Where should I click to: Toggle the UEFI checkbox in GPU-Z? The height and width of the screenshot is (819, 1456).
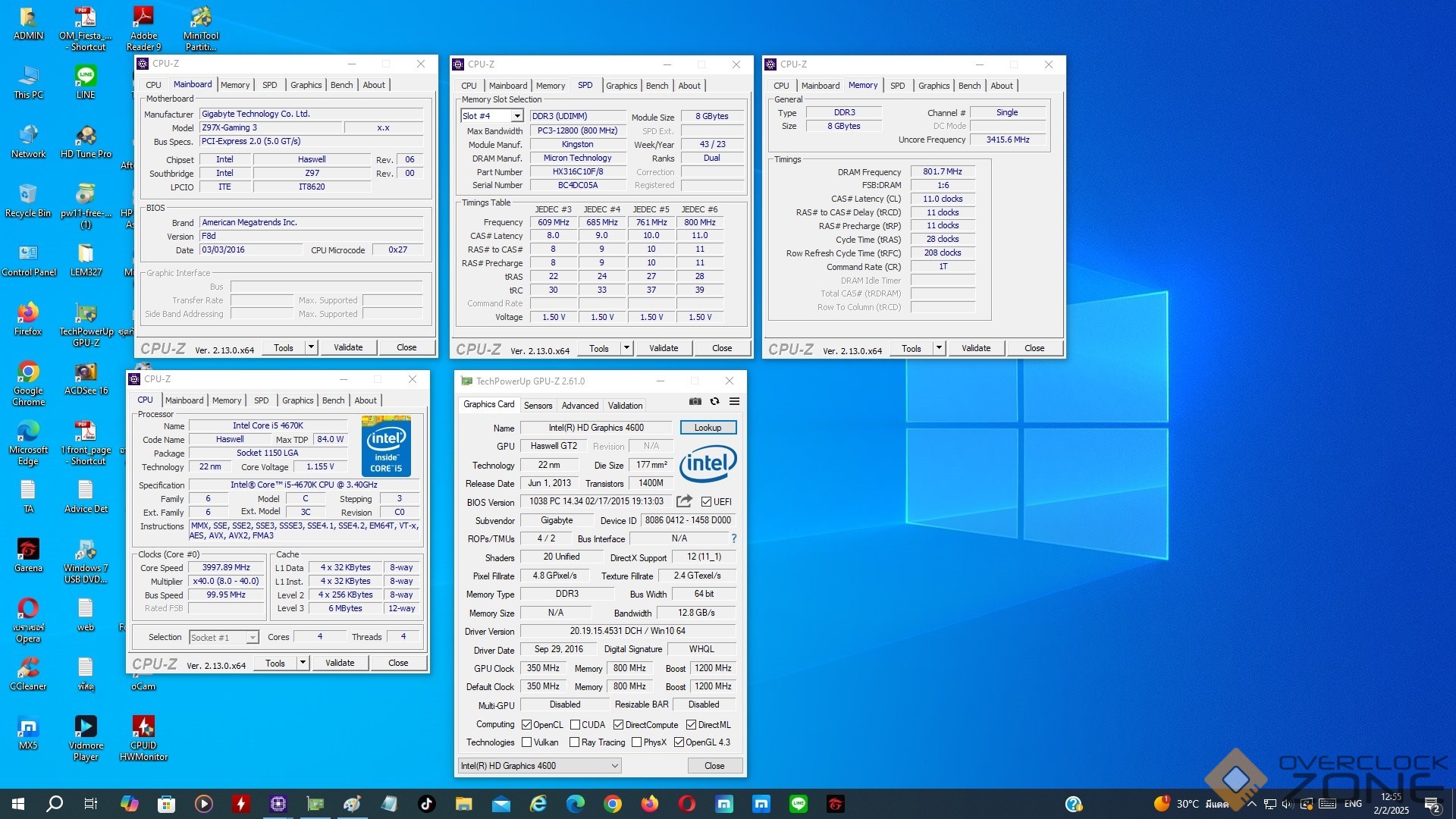[706, 502]
